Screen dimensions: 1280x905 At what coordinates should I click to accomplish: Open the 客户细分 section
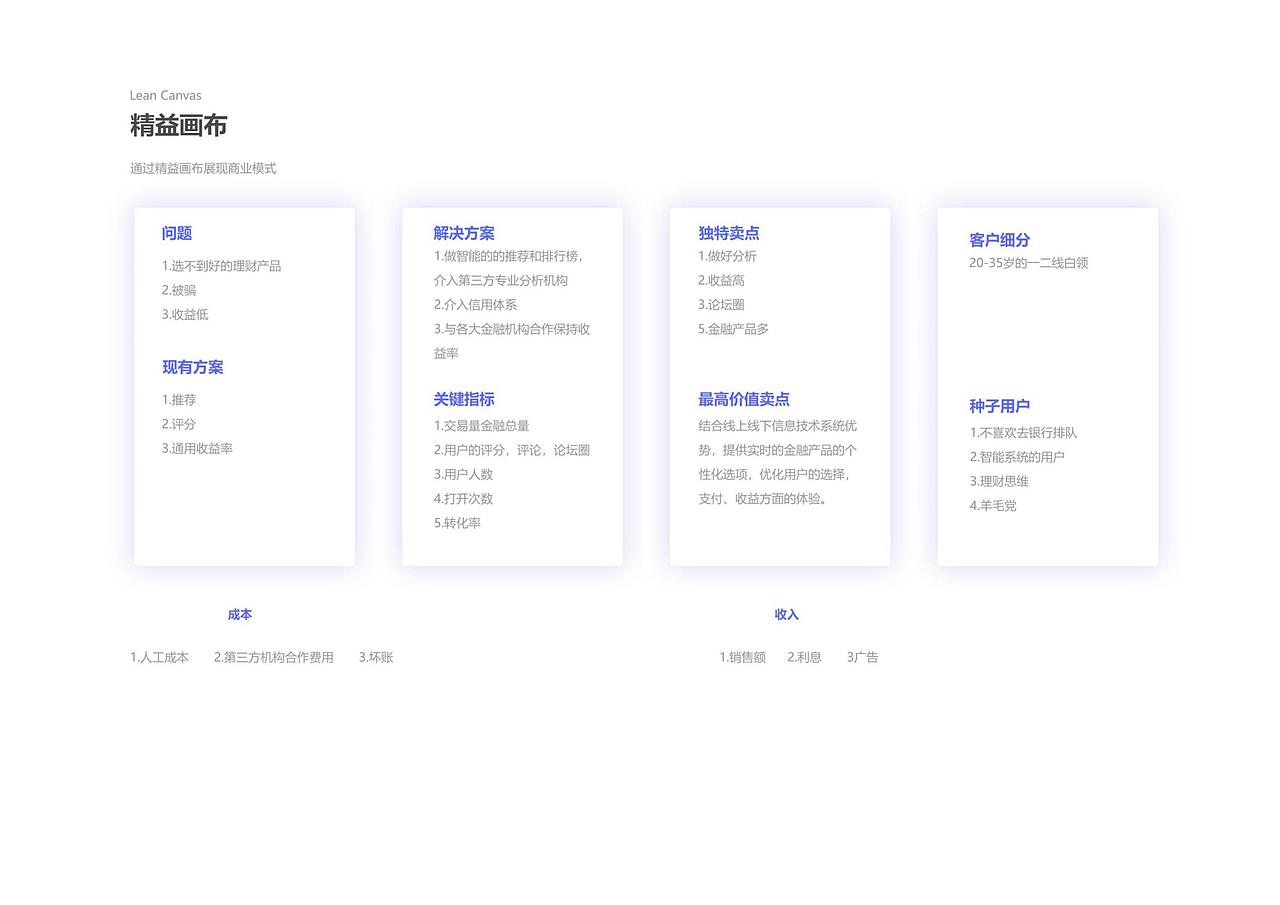coord(999,240)
